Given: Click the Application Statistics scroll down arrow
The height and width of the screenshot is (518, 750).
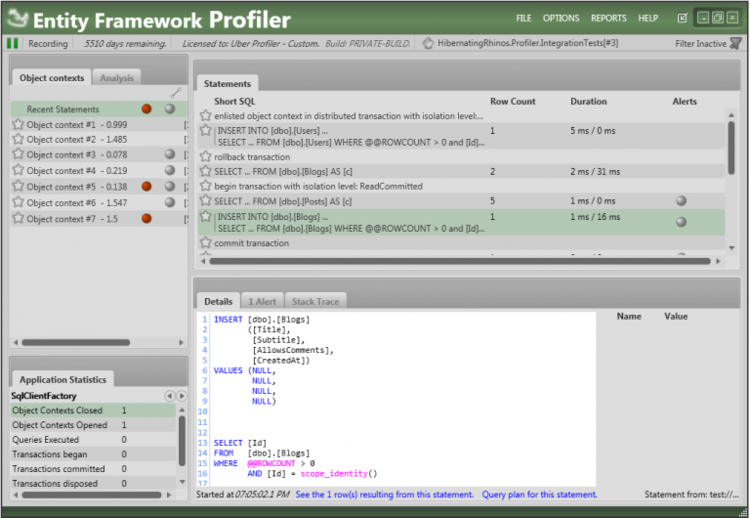Looking at the screenshot, I should 182,482.
